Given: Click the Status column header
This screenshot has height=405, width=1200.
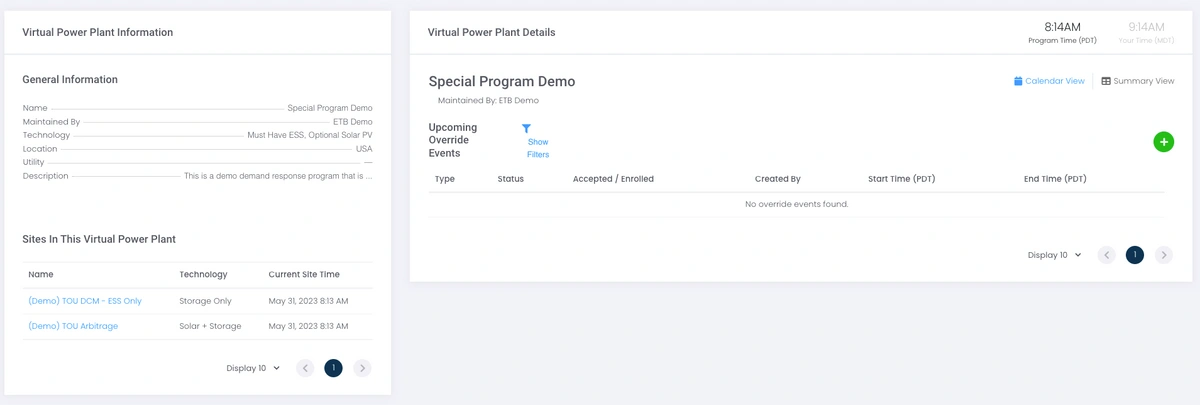Looking at the screenshot, I should point(510,179).
